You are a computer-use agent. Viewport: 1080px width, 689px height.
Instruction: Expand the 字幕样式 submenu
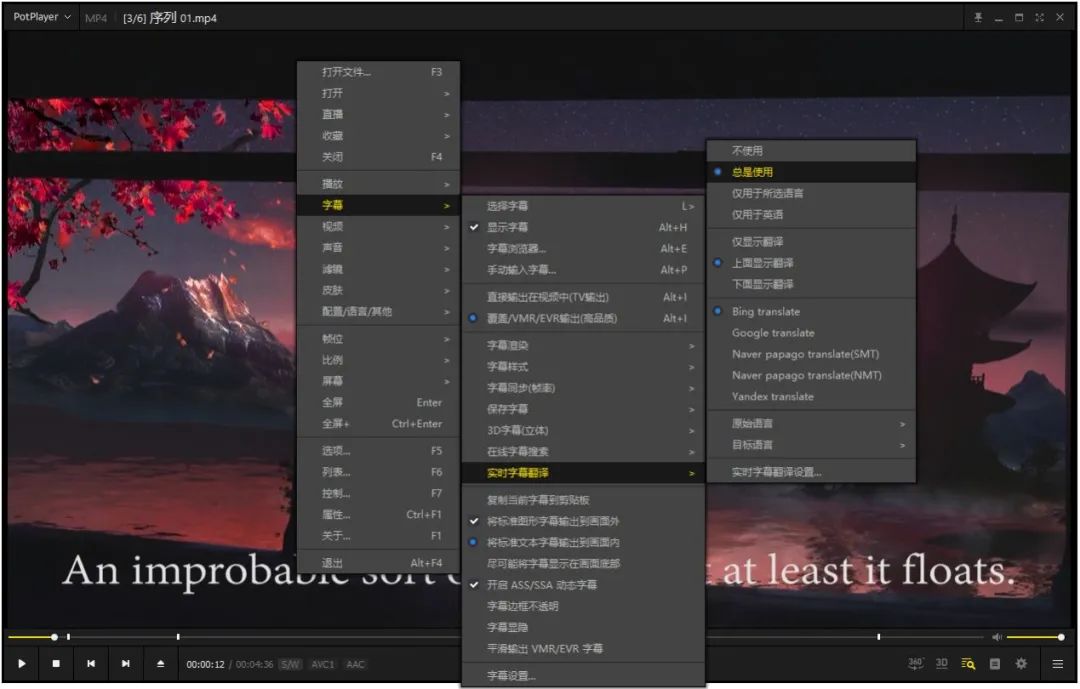(583, 367)
